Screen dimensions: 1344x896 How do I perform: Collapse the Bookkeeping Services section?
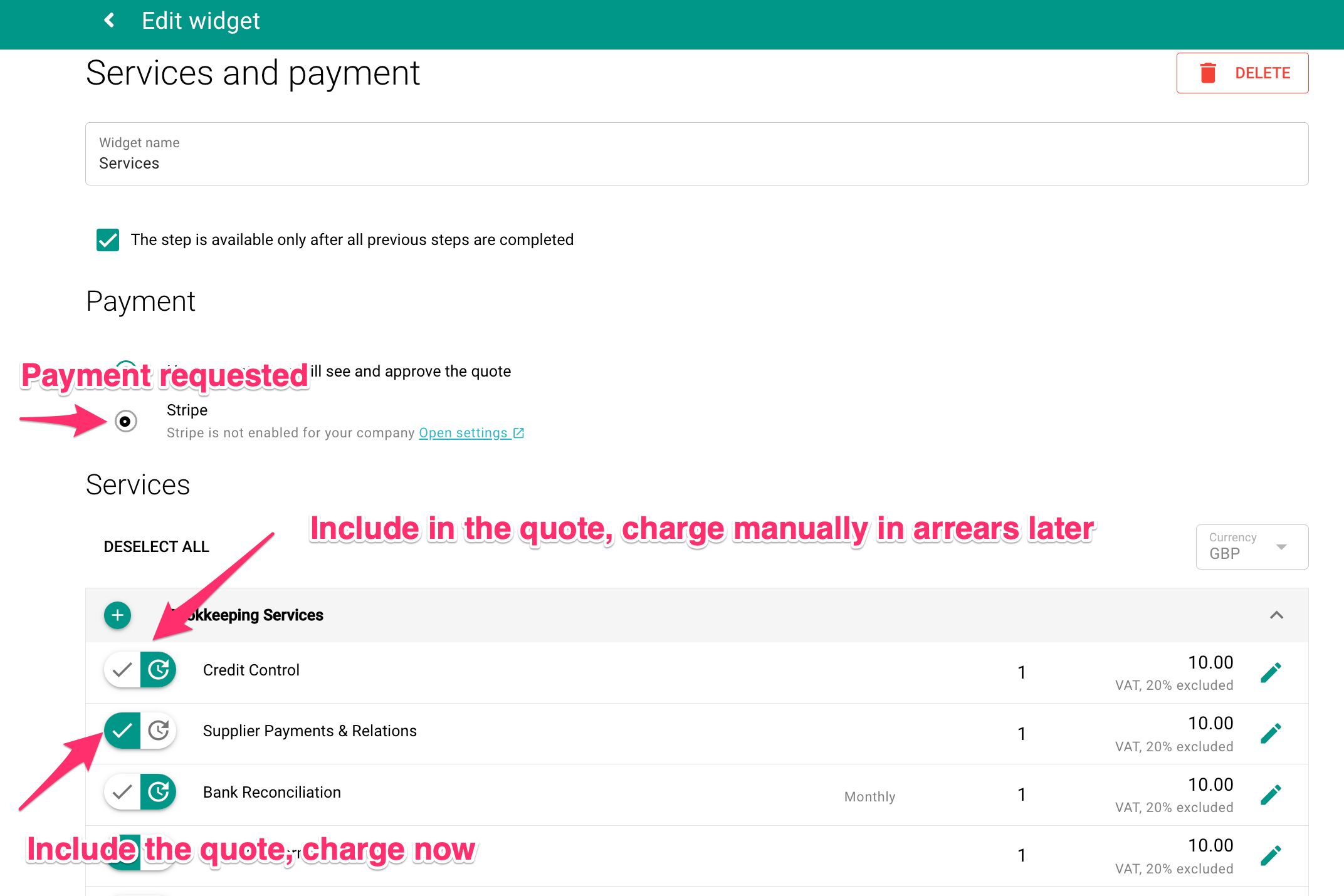[1275, 615]
